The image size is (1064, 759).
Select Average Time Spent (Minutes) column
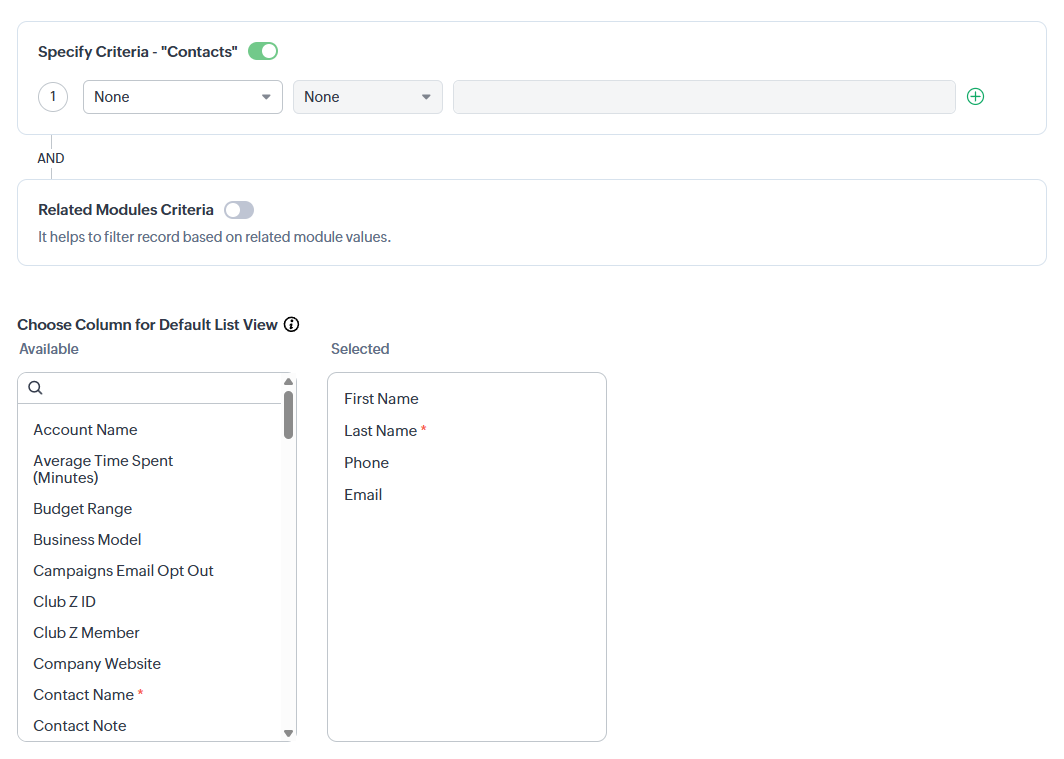point(103,469)
